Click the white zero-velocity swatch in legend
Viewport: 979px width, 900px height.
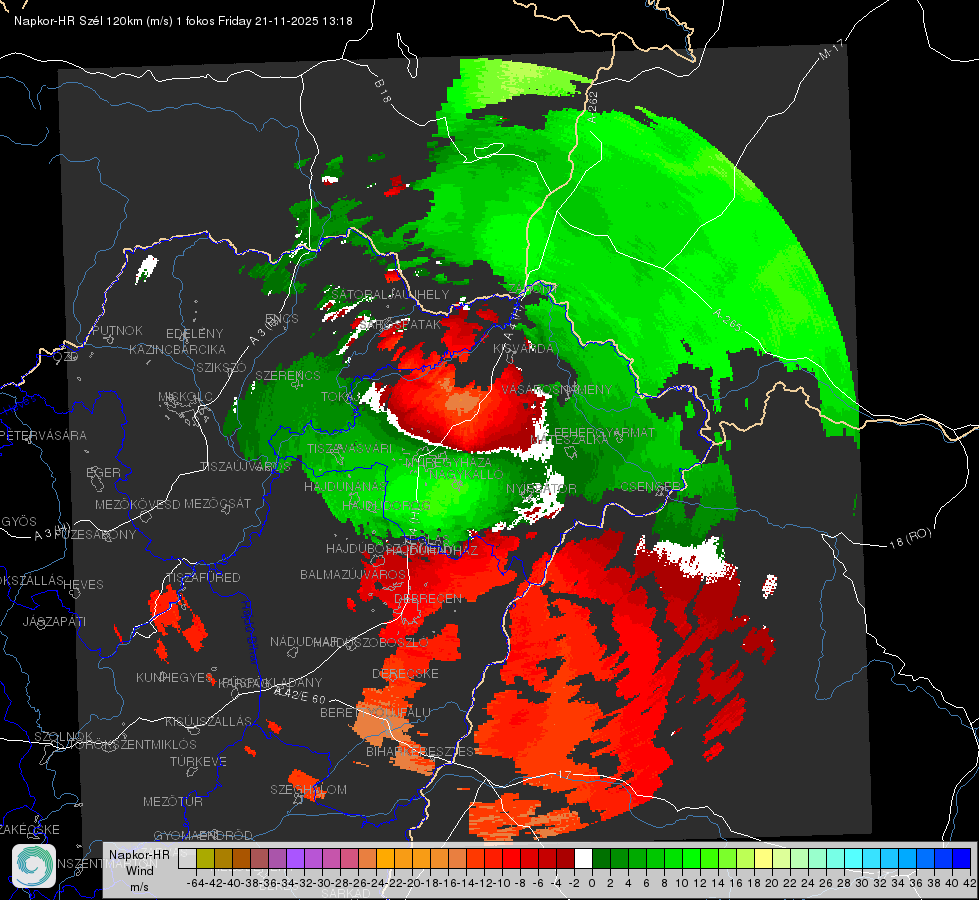(583, 859)
